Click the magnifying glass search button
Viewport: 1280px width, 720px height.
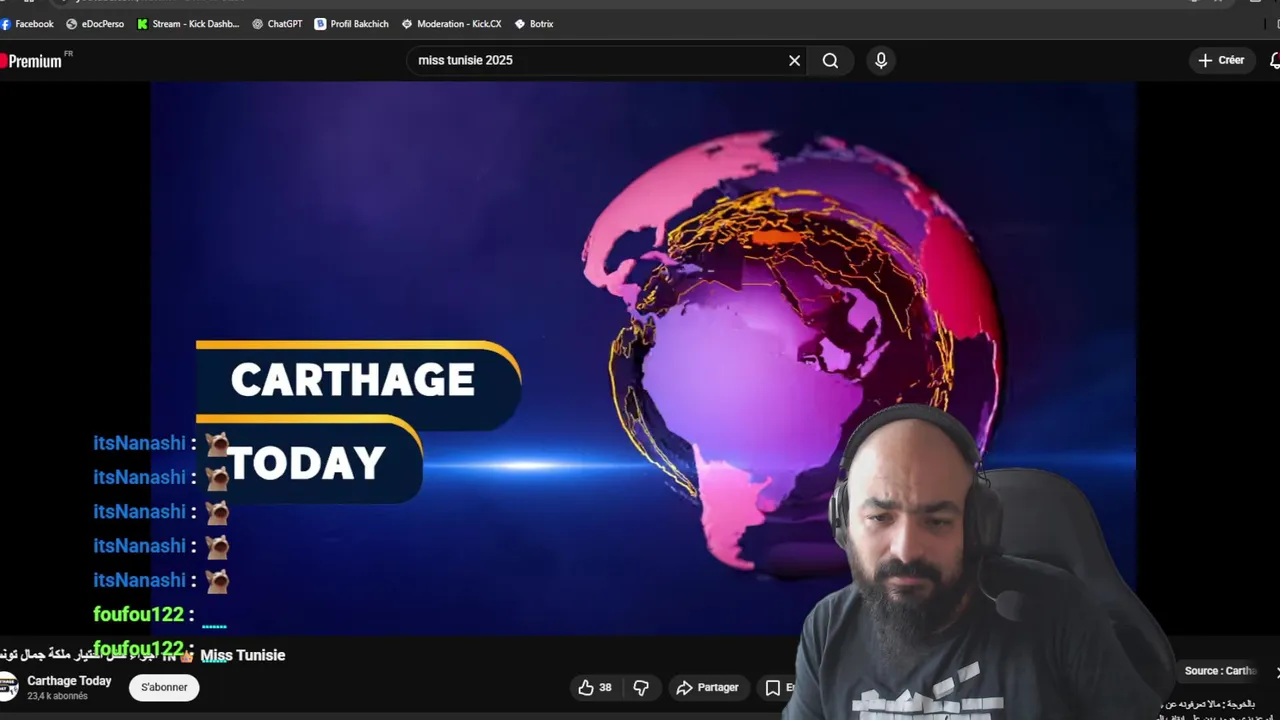(x=830, y=60)
